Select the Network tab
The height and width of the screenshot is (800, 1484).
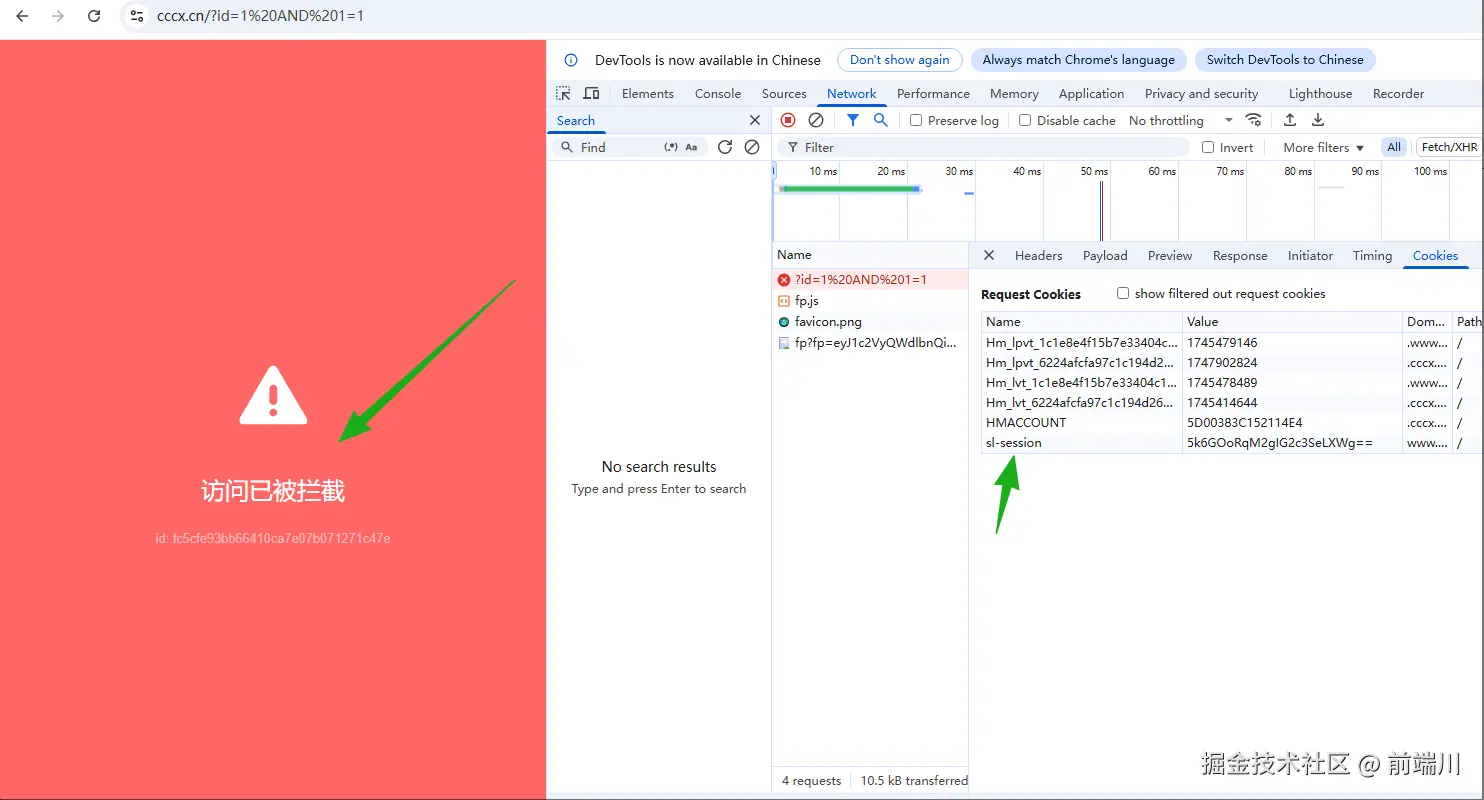[851, 93]
